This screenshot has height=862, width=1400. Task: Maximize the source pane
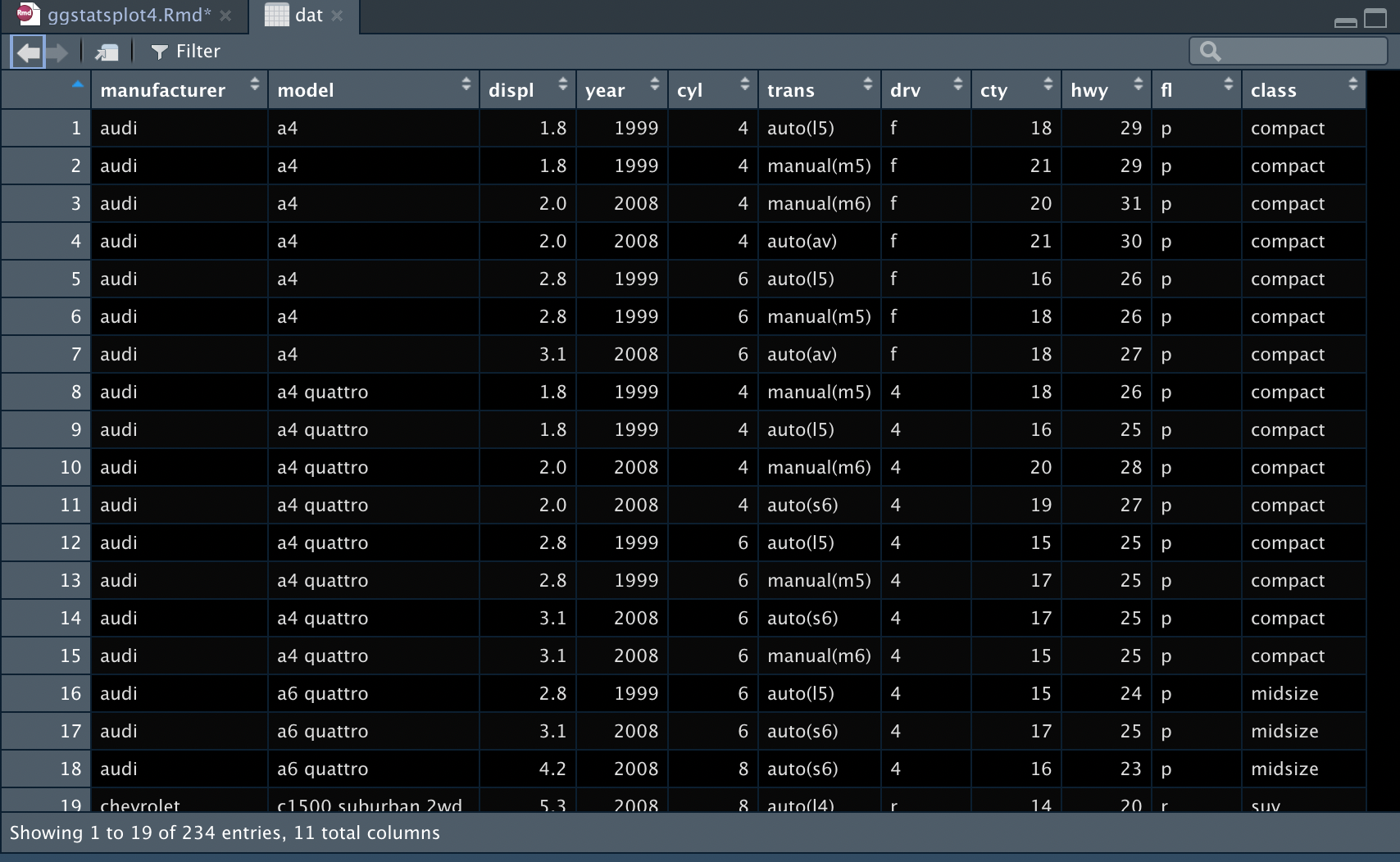coord(1375,18)
